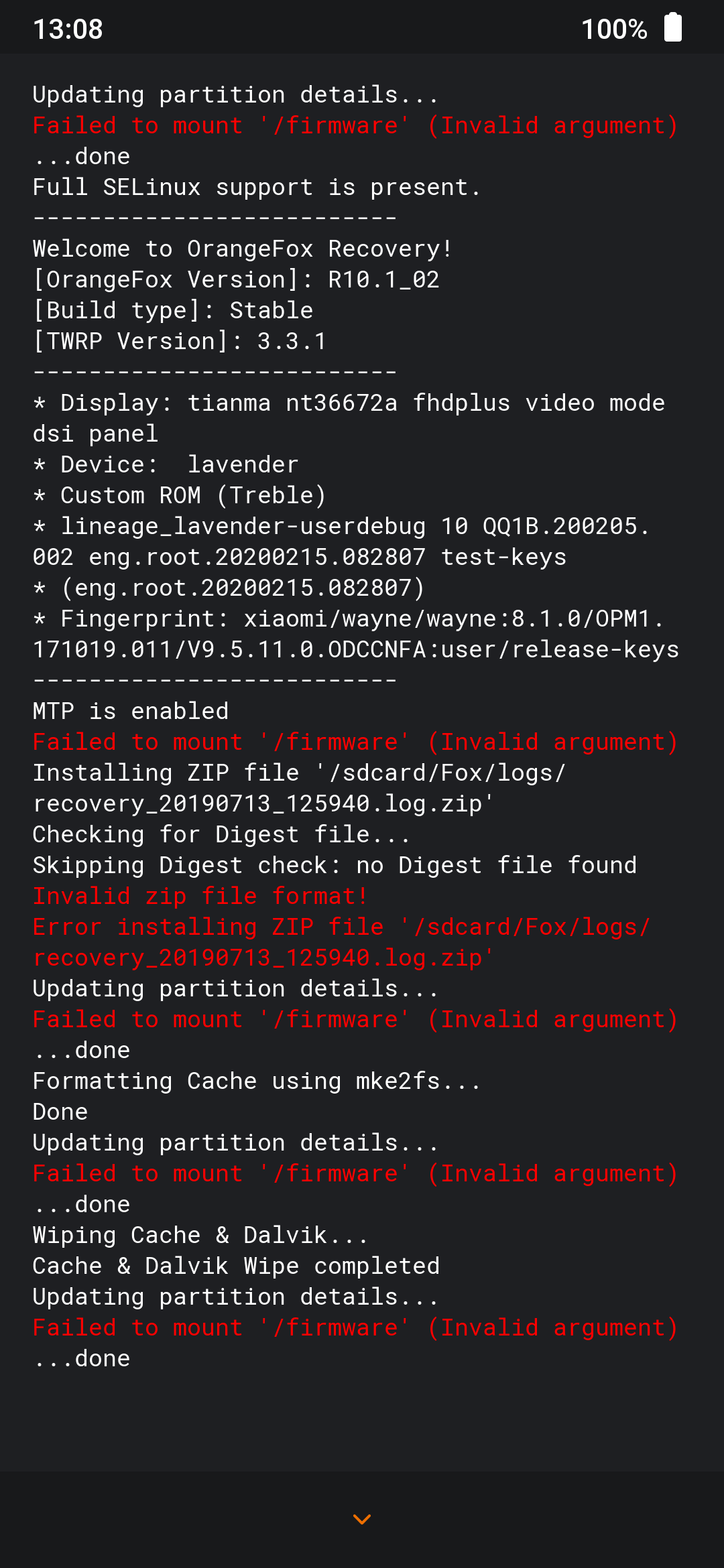Select the 'Cache & Dalvik Wipe completed' message
The height and width of the screenshot is (1568, 724).
236,1265
